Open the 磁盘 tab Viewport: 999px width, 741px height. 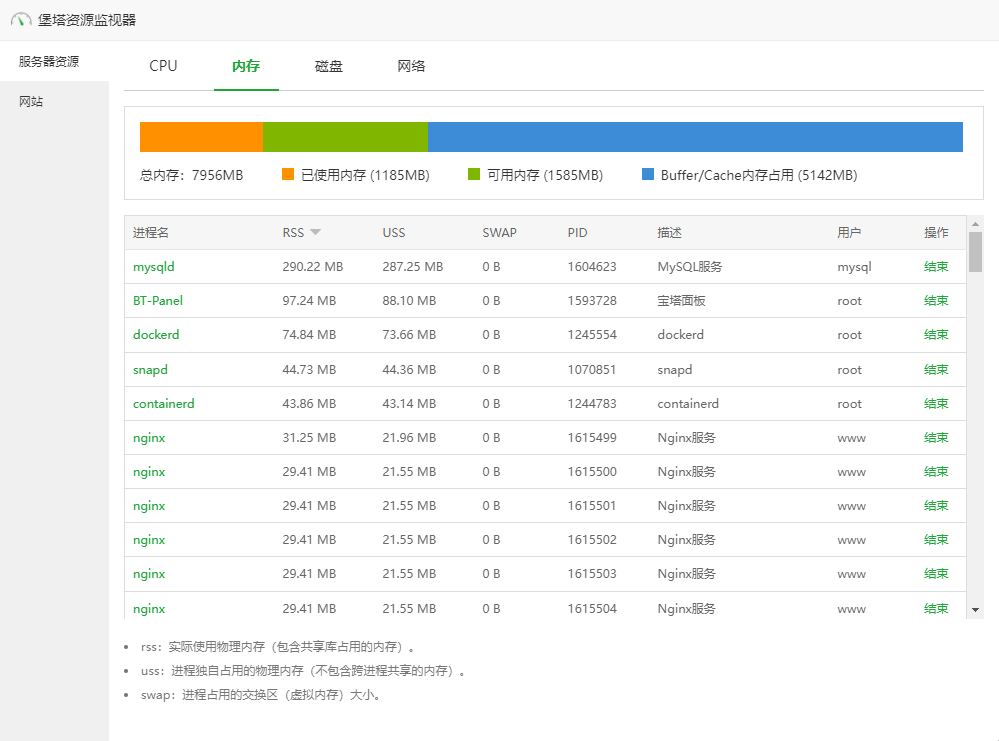point(329,66)
